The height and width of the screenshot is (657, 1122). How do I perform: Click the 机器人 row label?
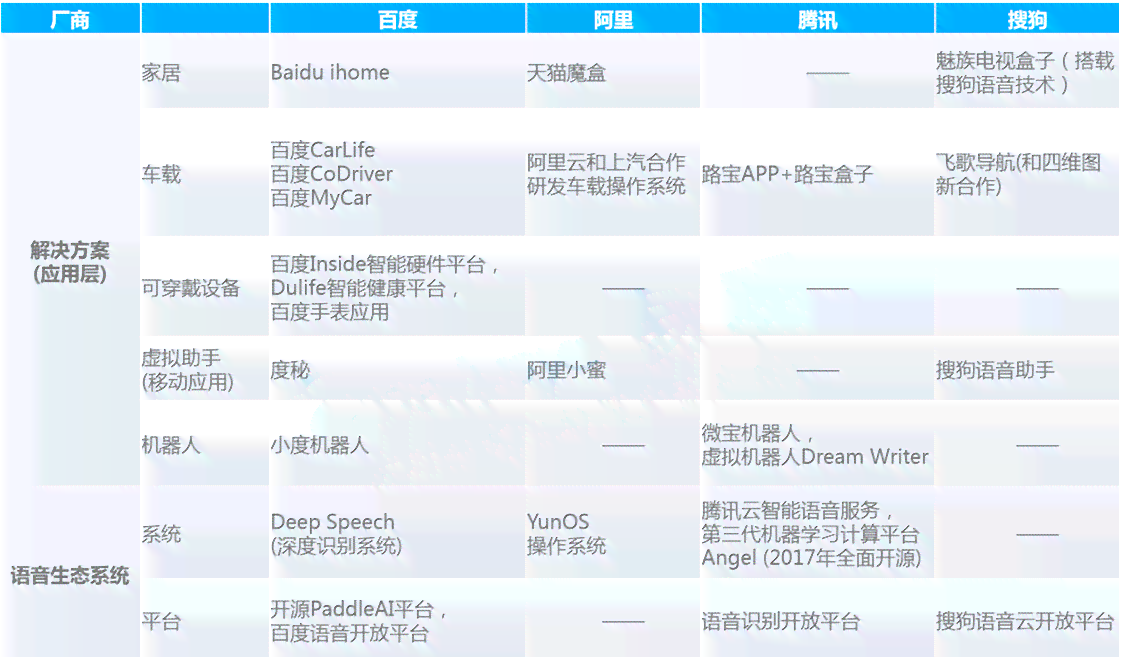pyautogui.click(x=171, y=445)
